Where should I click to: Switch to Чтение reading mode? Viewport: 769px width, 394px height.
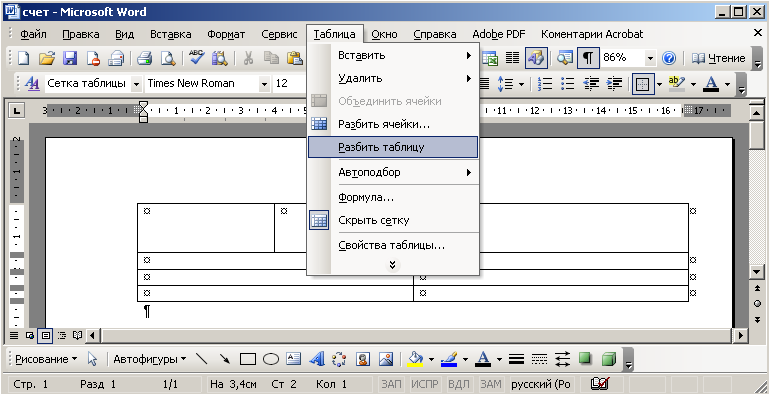tap(718, 58)
